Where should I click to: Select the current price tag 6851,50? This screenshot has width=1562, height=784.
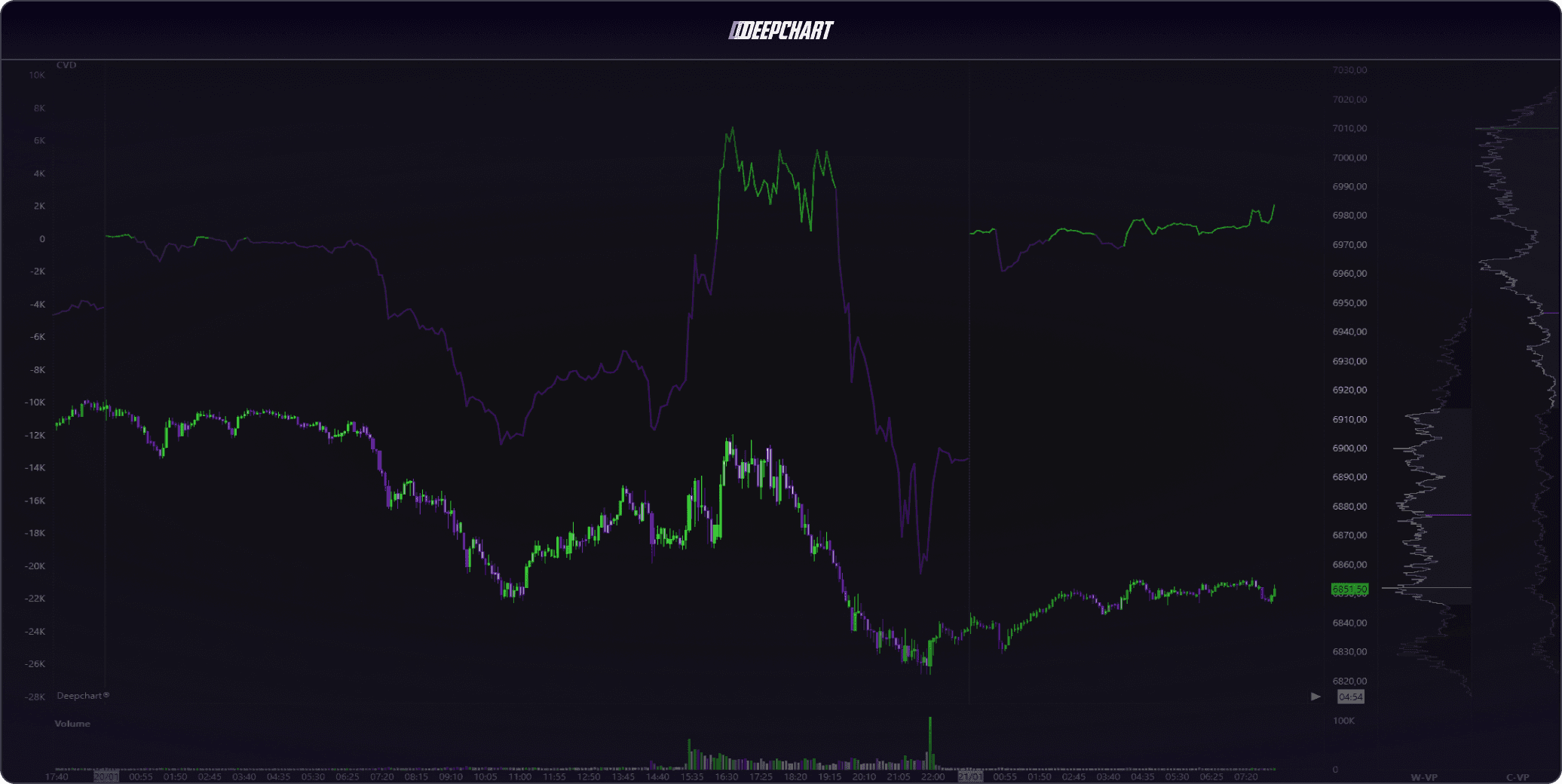[1349, 589]
